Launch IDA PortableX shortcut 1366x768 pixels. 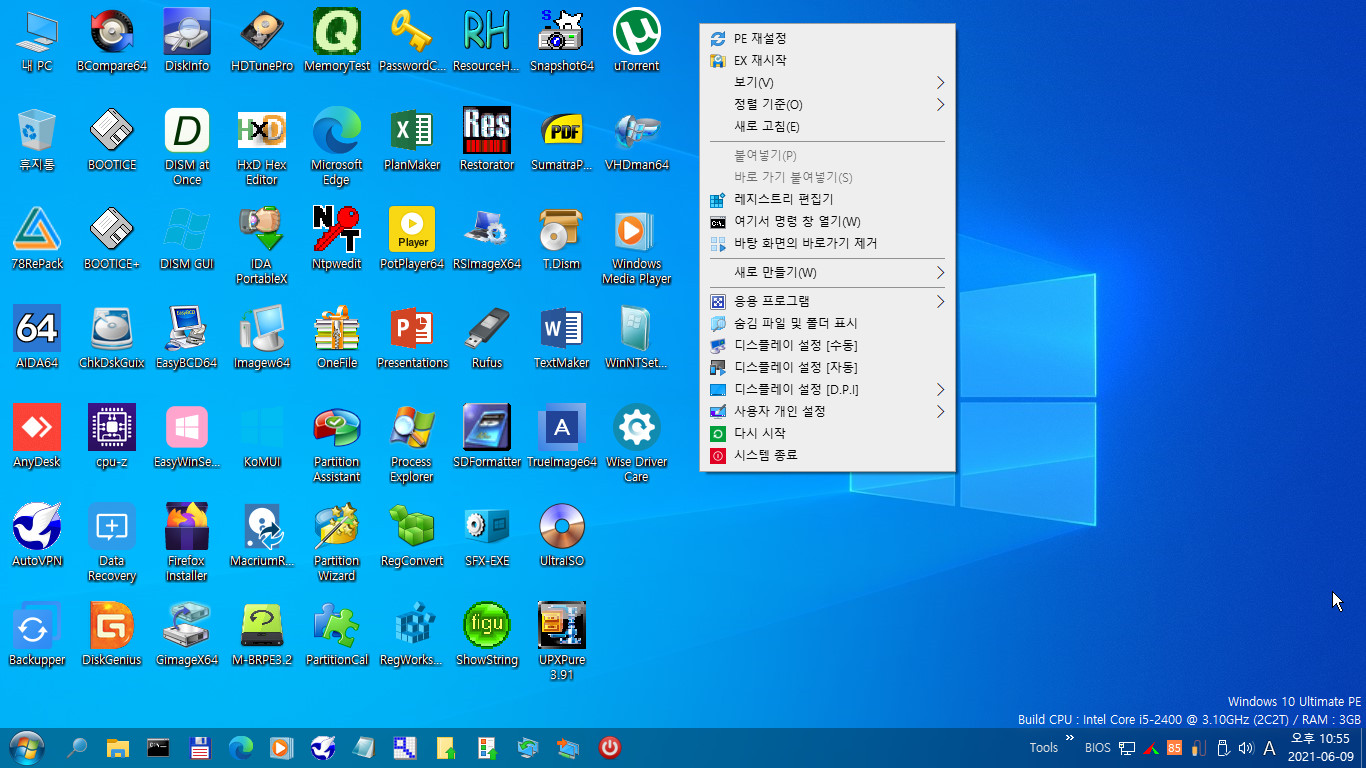pyautogui.click(x=262, y=246)
